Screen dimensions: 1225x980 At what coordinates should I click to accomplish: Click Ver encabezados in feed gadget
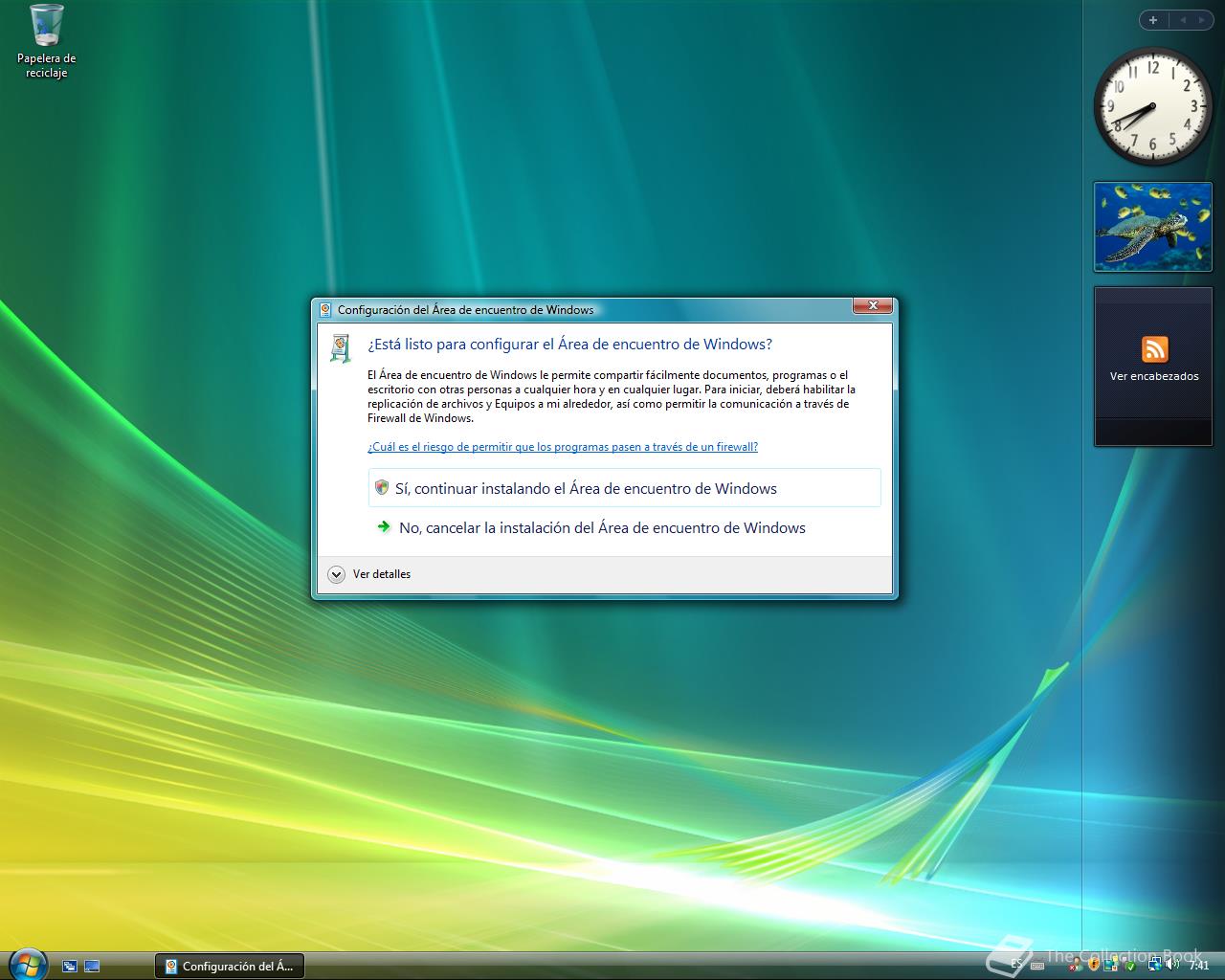point(1153,376)
